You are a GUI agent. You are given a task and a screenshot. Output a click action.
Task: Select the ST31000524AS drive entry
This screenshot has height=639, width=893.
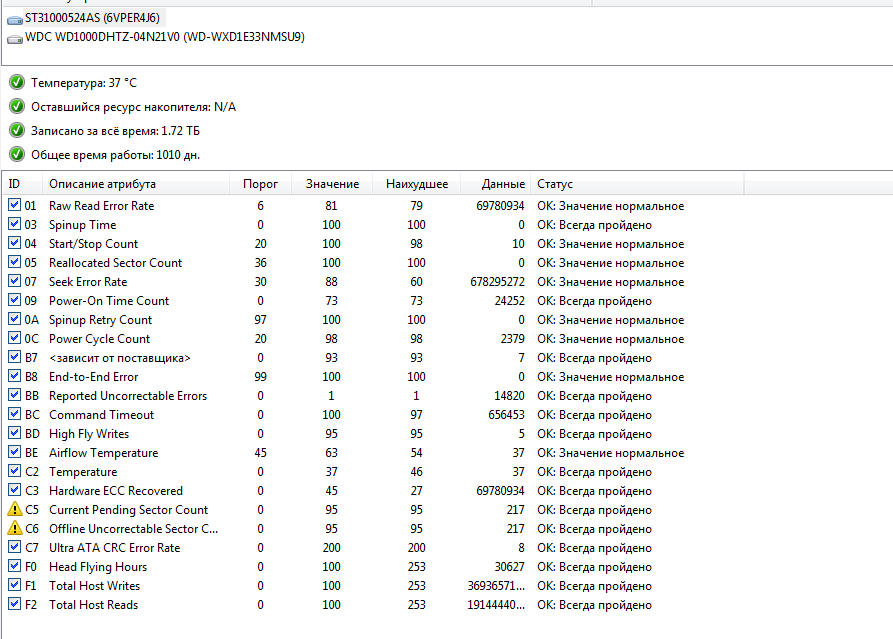click(92, 19)
